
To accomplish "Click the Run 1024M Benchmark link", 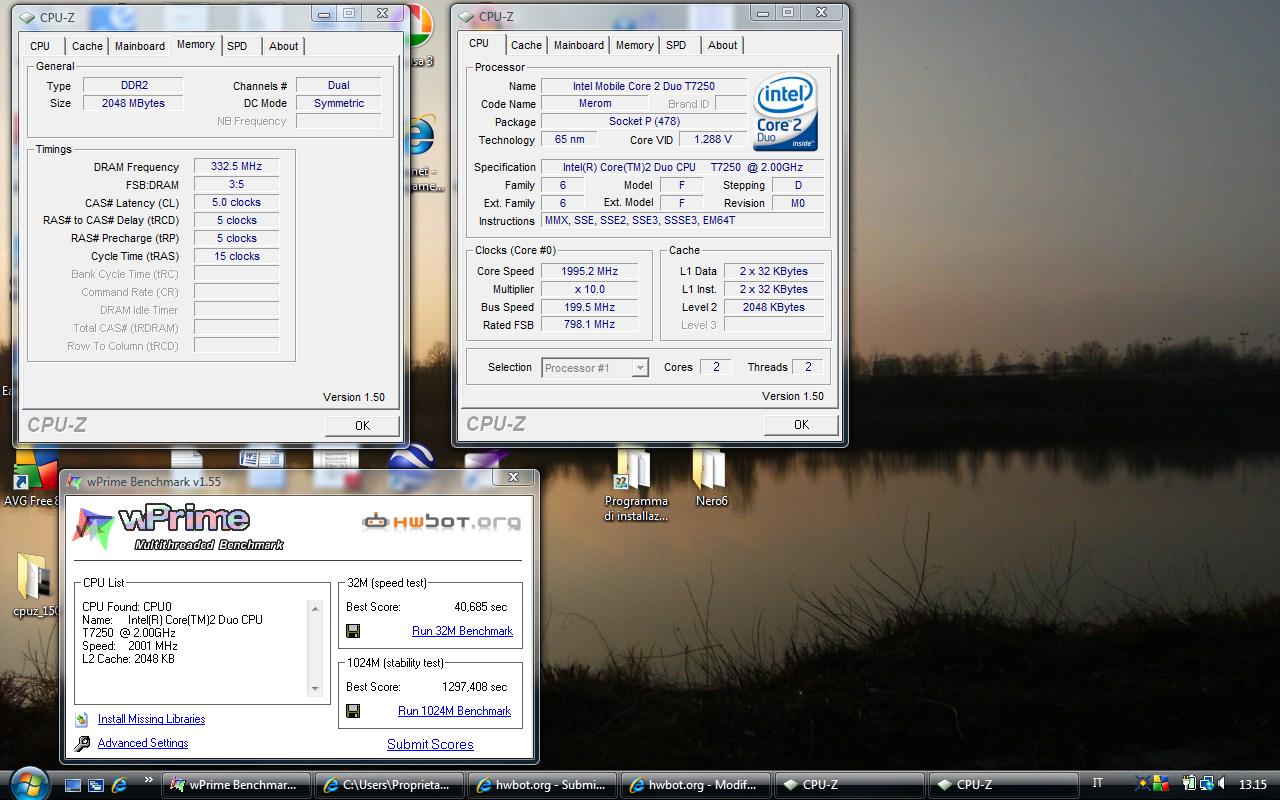I will (454, 711).
